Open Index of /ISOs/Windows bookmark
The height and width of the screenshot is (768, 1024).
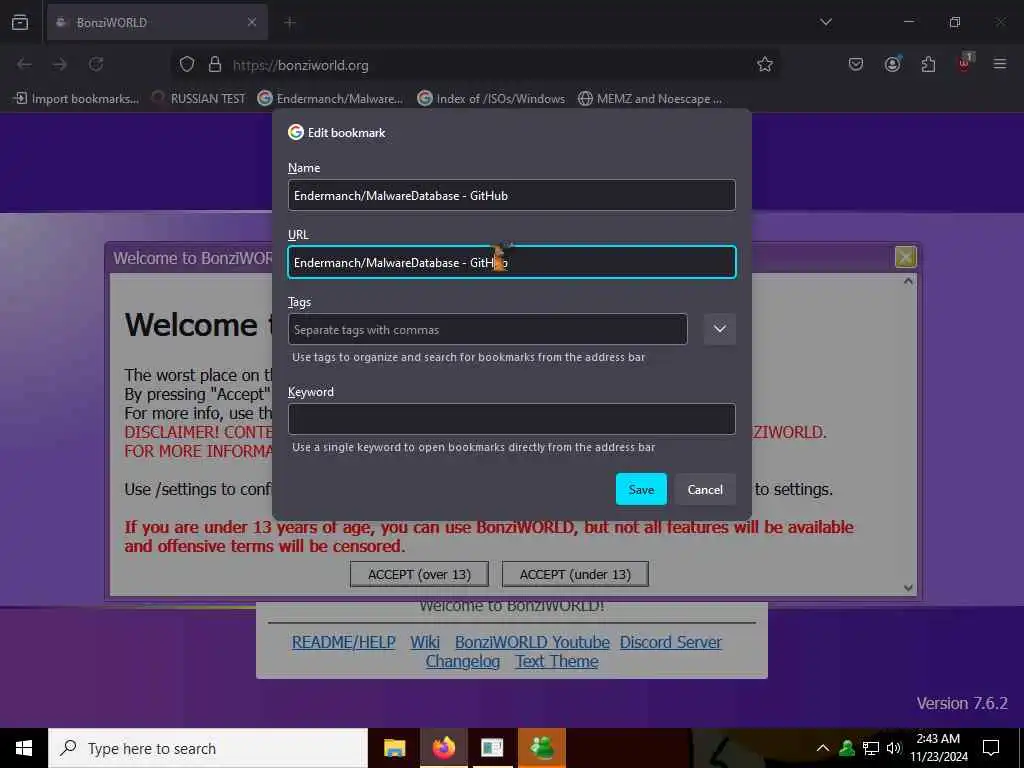pos(491,99)
